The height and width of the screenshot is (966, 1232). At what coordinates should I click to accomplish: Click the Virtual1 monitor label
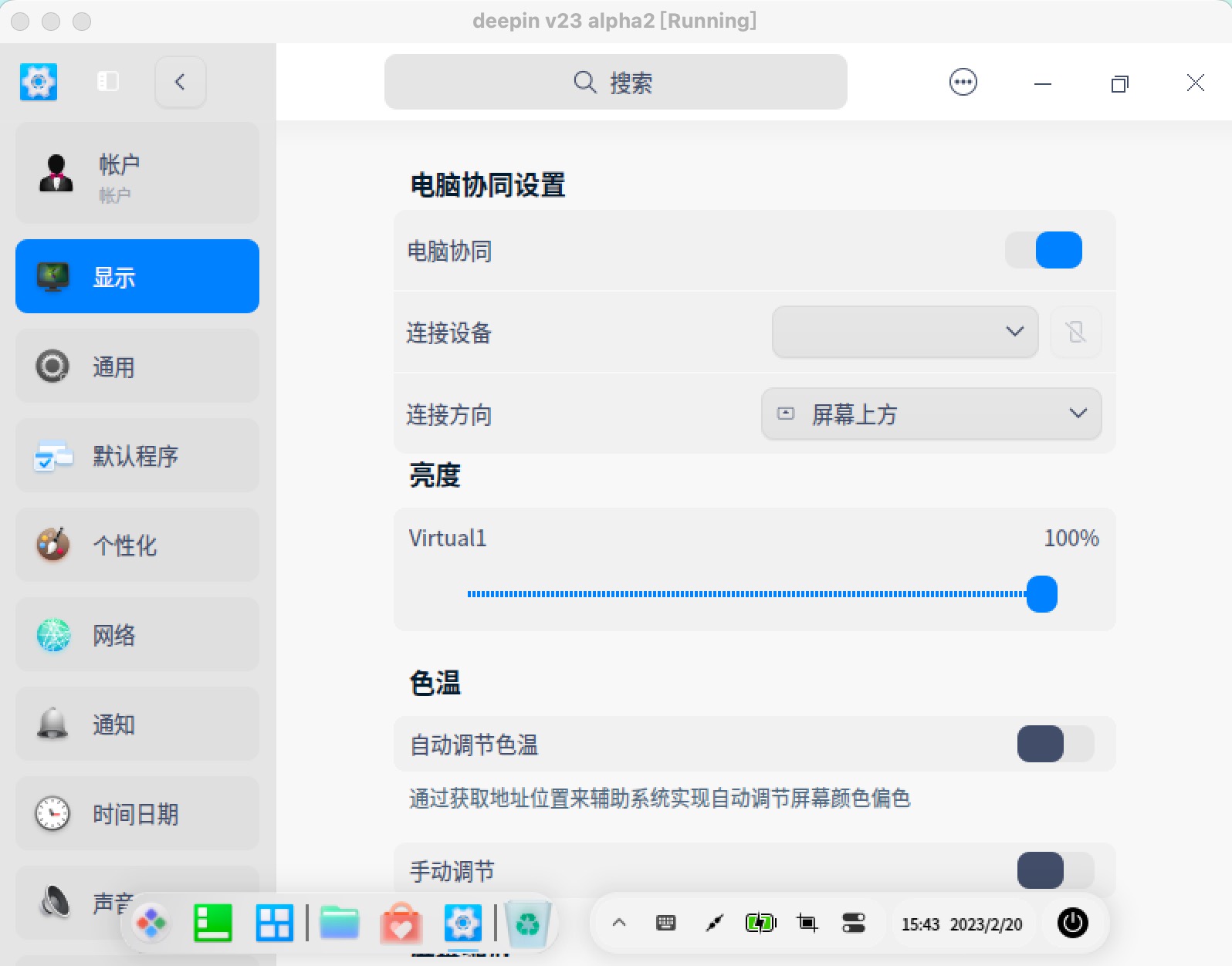click(448, 538)
